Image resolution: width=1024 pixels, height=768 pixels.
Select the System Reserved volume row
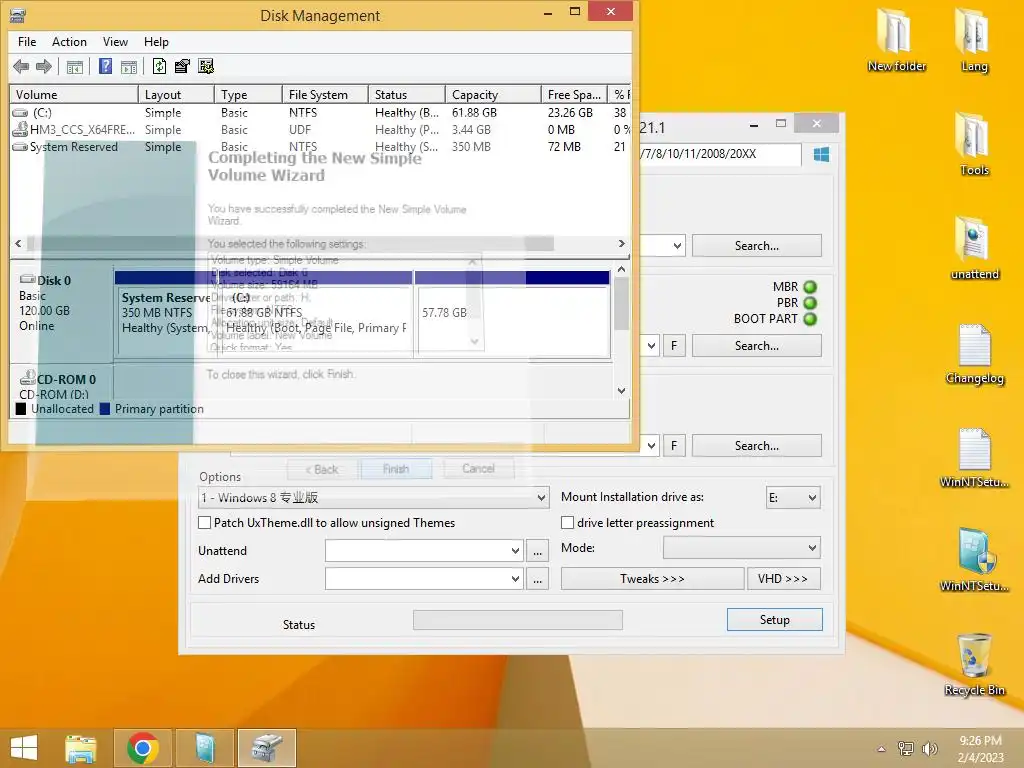tap(320, 146)
